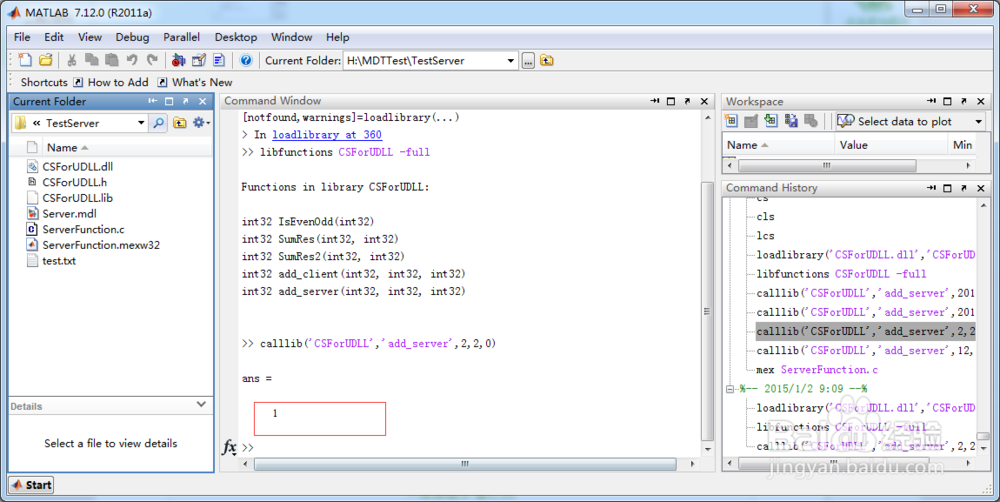Screen dimensions: 1000x502
Task: Click What's New shortcut
Action: coord(195,82)
